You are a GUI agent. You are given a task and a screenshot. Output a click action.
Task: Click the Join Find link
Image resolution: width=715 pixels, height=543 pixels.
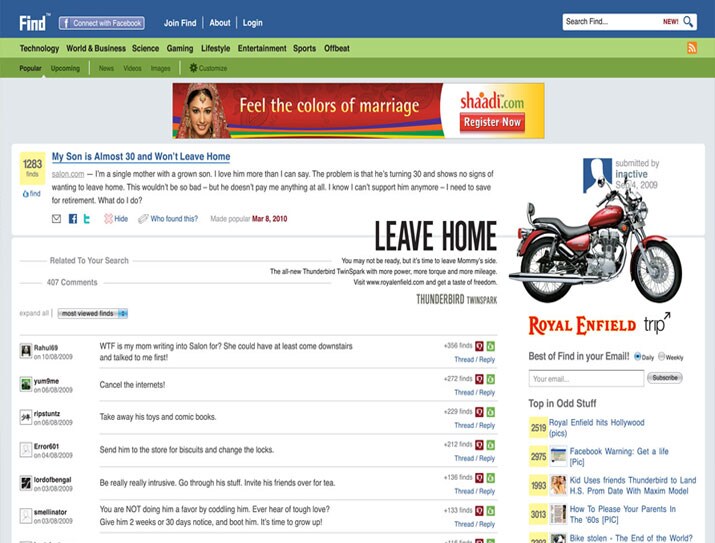(x=180, y=23)
